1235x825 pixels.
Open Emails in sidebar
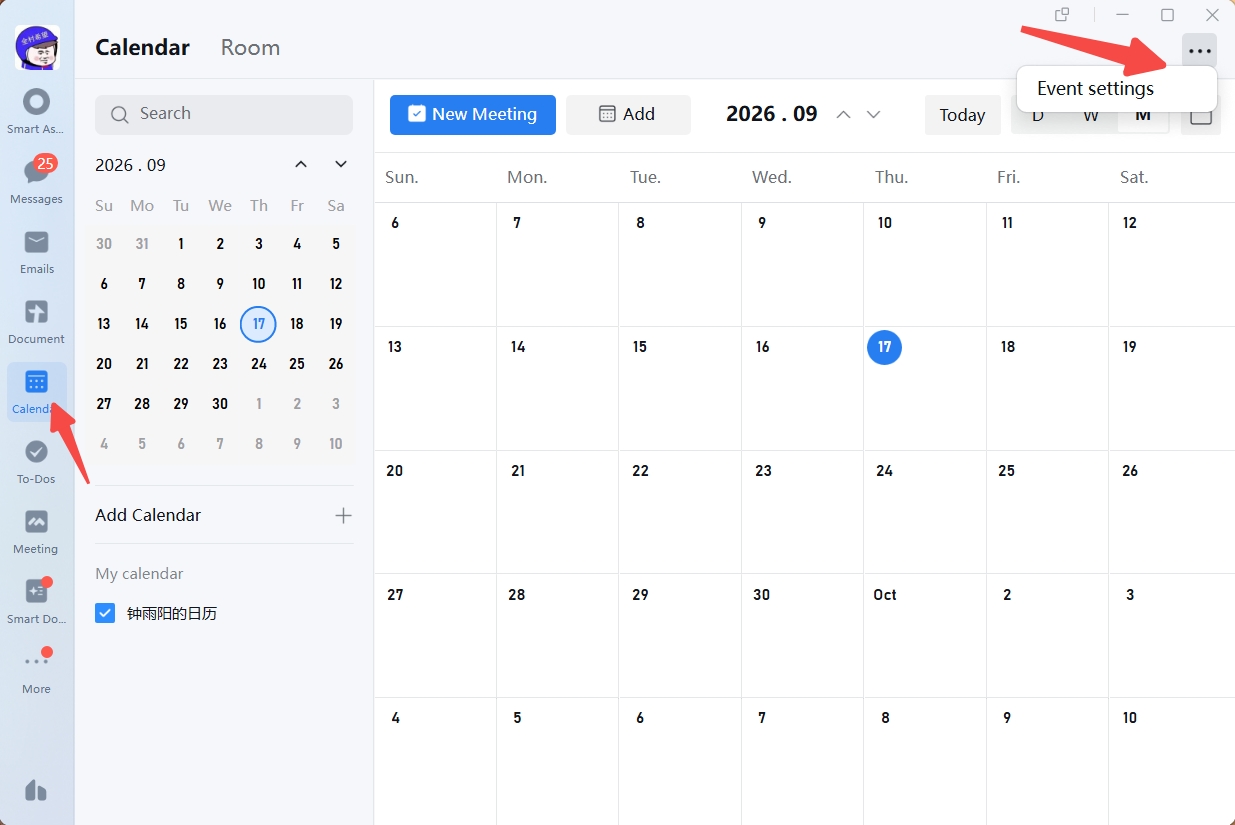point(36,251)
